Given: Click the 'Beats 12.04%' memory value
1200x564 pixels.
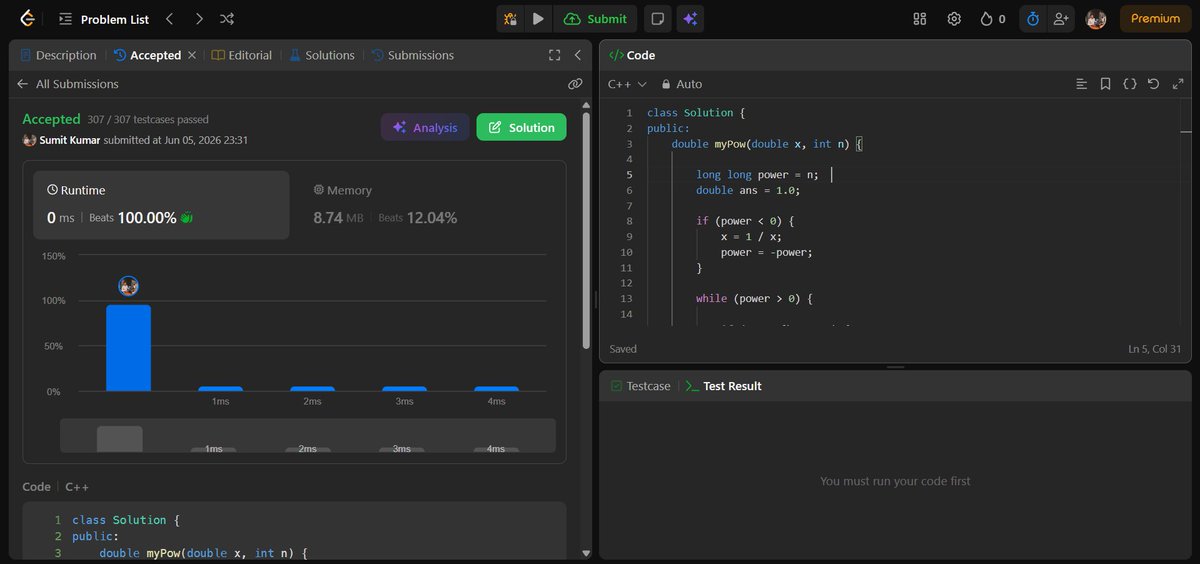Looking at the screenshot, I should point(417,217).
